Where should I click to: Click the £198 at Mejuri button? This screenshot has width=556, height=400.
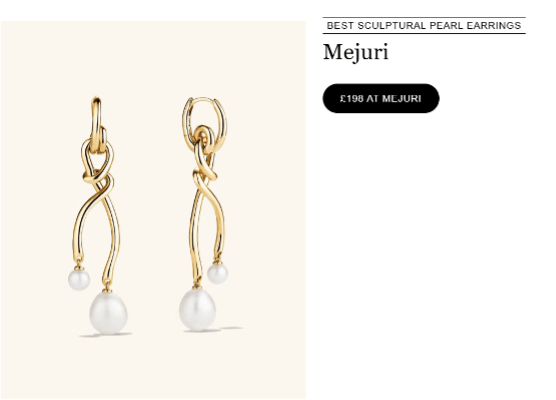coord(380,98)
